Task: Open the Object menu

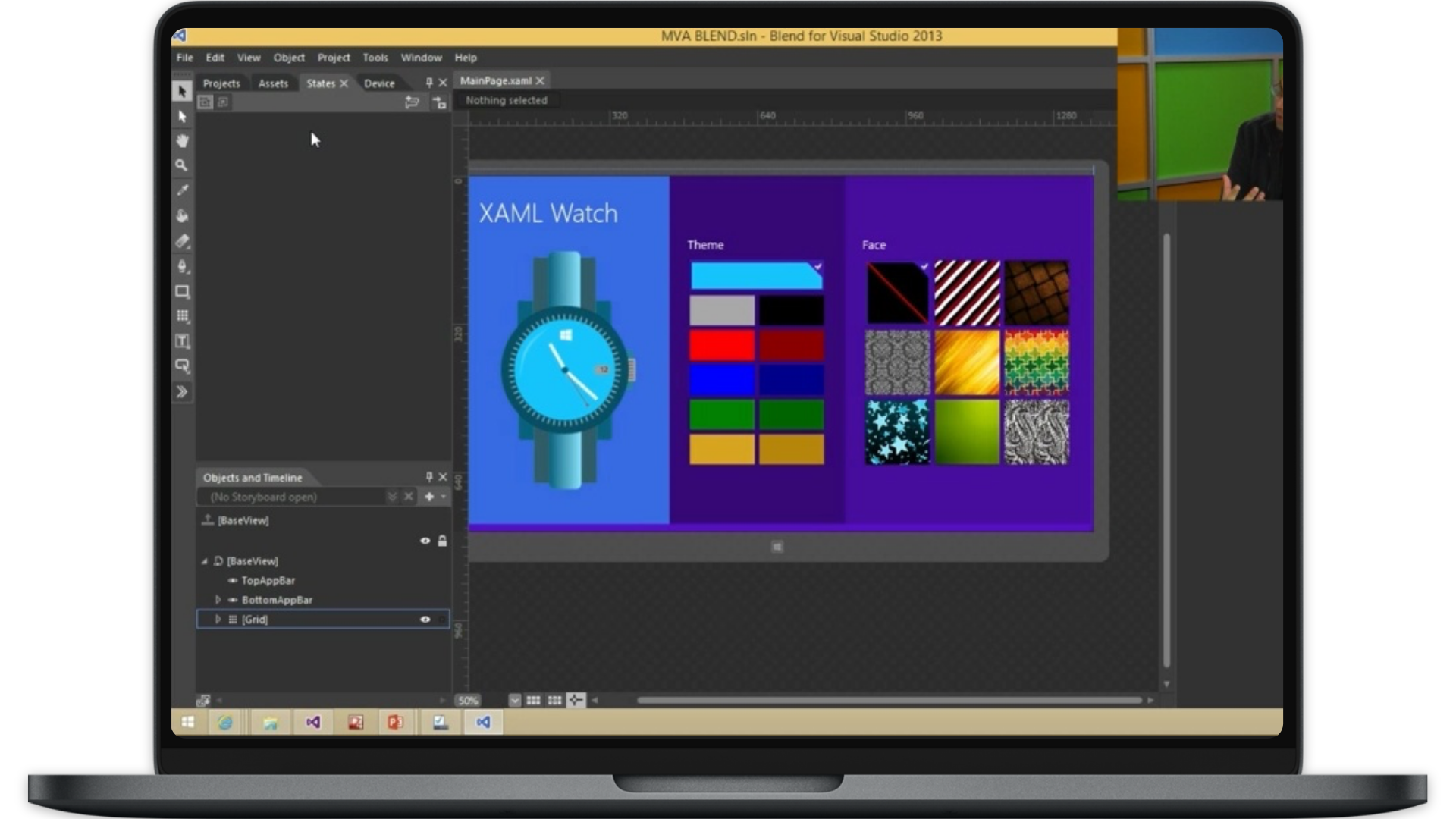Action: tap(289, 58)
